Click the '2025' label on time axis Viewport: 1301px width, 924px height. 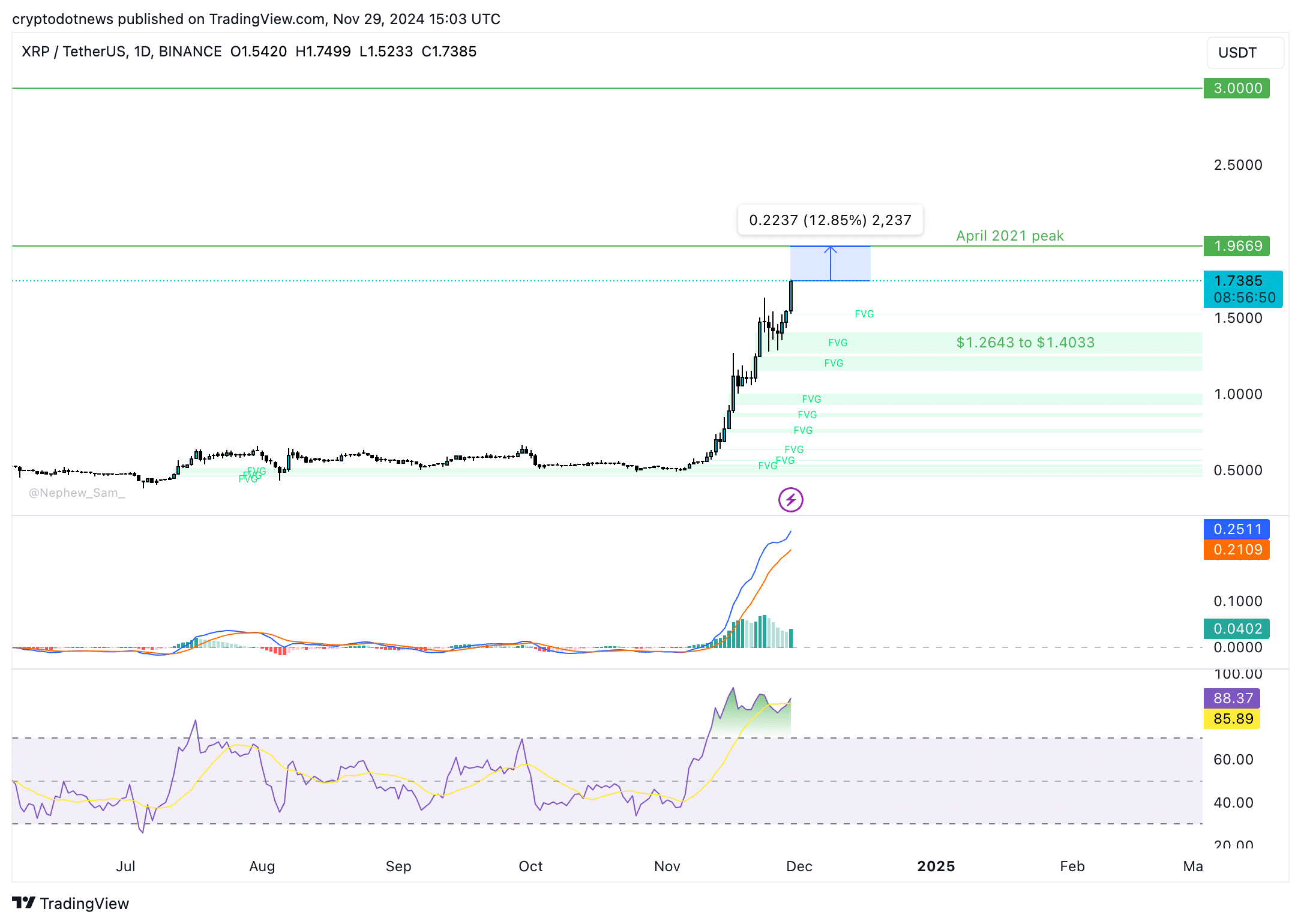(936, 866)
